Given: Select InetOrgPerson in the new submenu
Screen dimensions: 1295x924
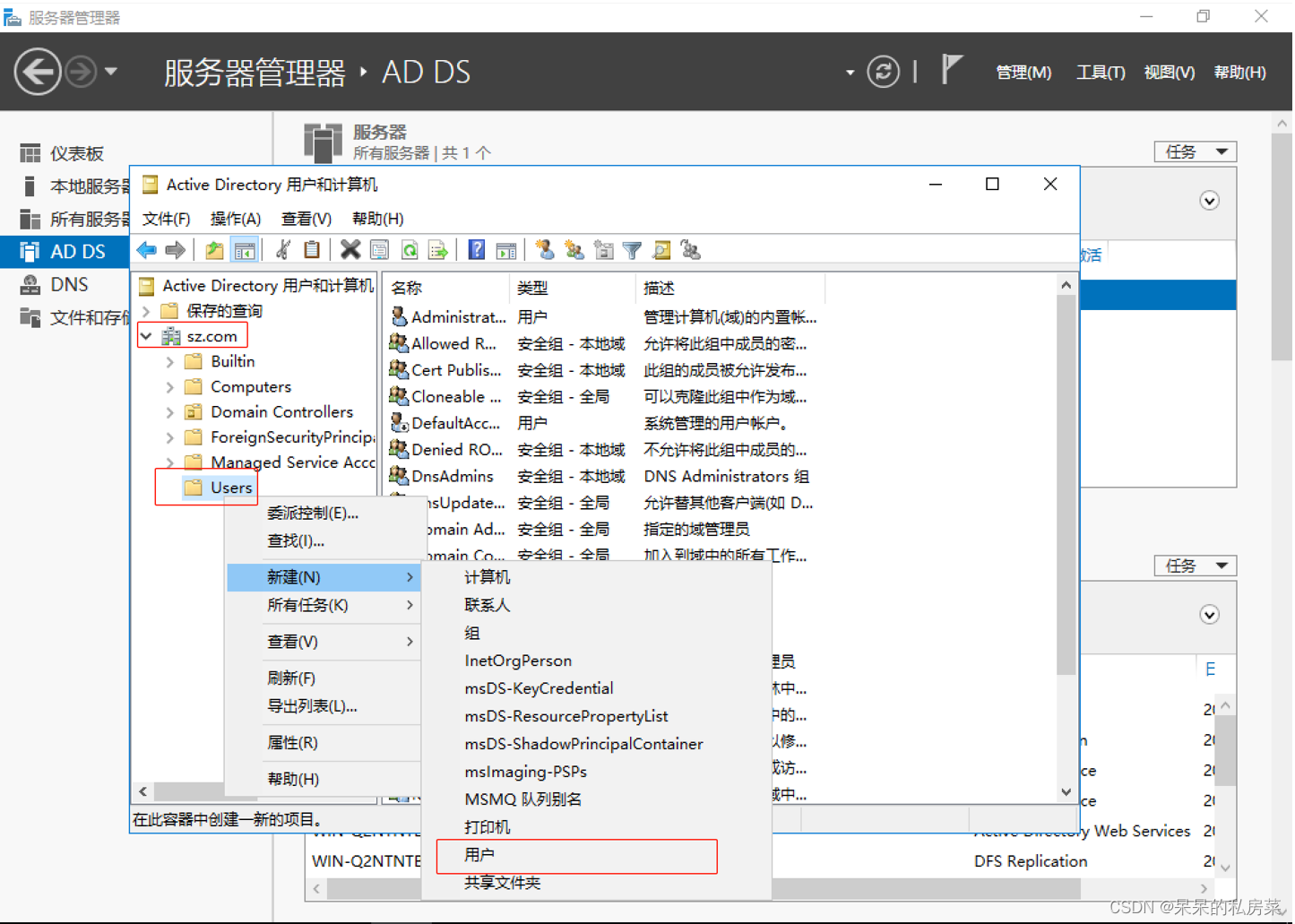Looking at the screenshot, I should (x=596, y=661).
